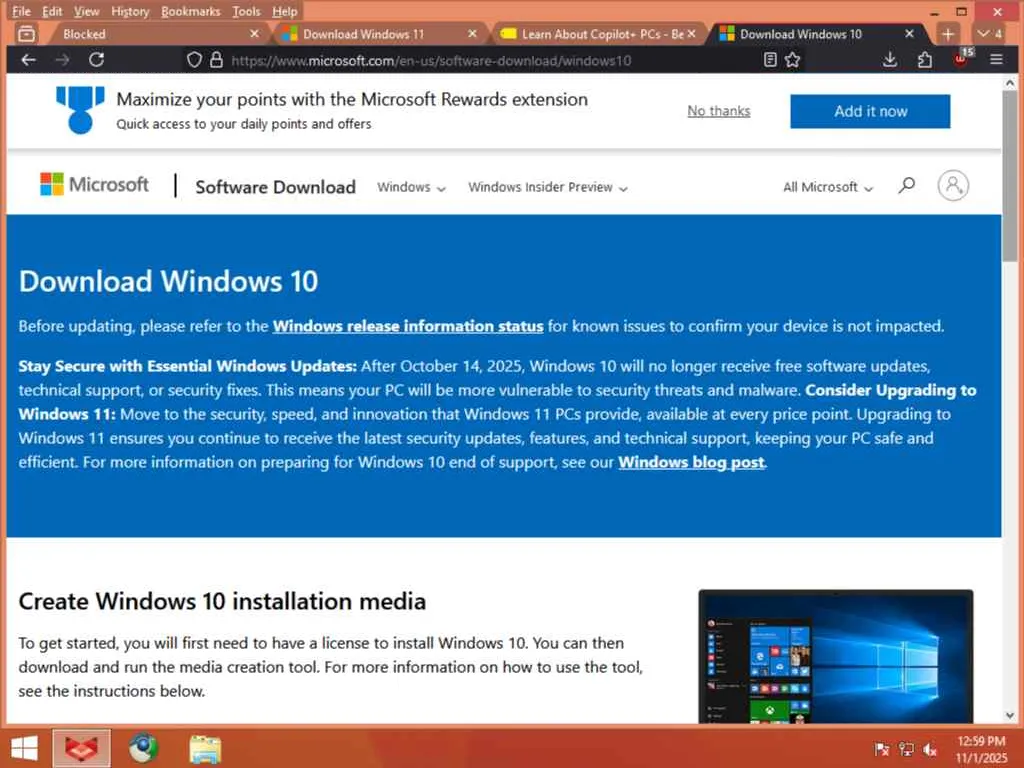Open File Explorer from the taskbar
The width and height of the screenshot is (1024, 768).
[205, 749]
